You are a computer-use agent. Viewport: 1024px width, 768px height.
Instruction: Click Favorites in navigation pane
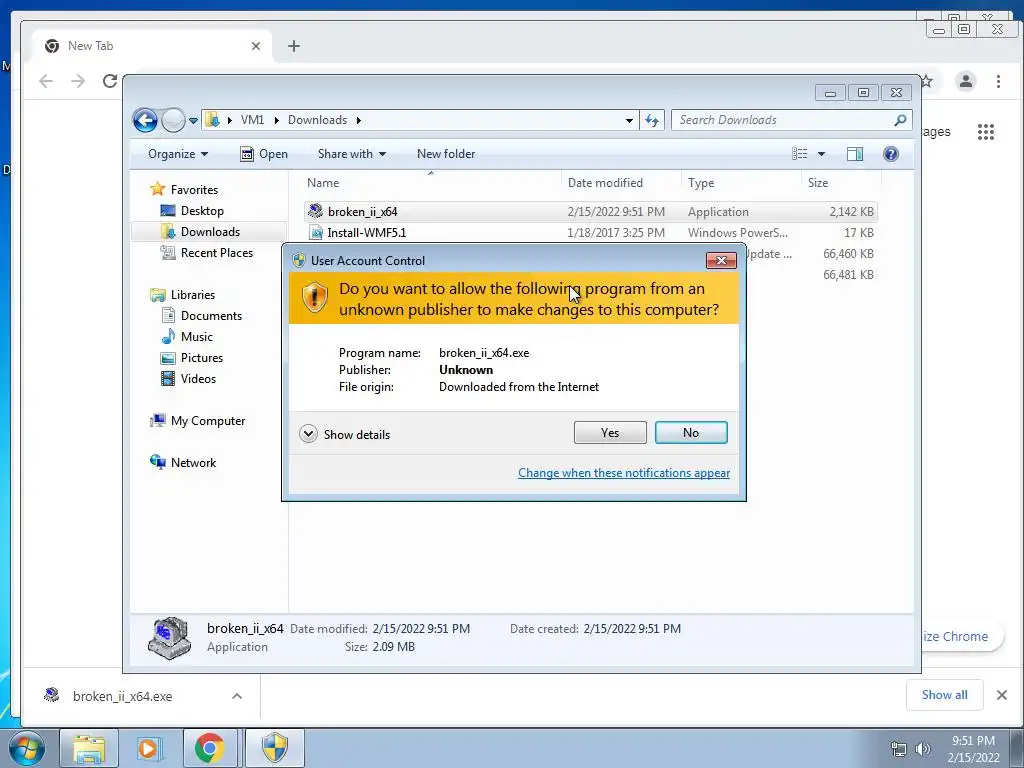point(194,189)
